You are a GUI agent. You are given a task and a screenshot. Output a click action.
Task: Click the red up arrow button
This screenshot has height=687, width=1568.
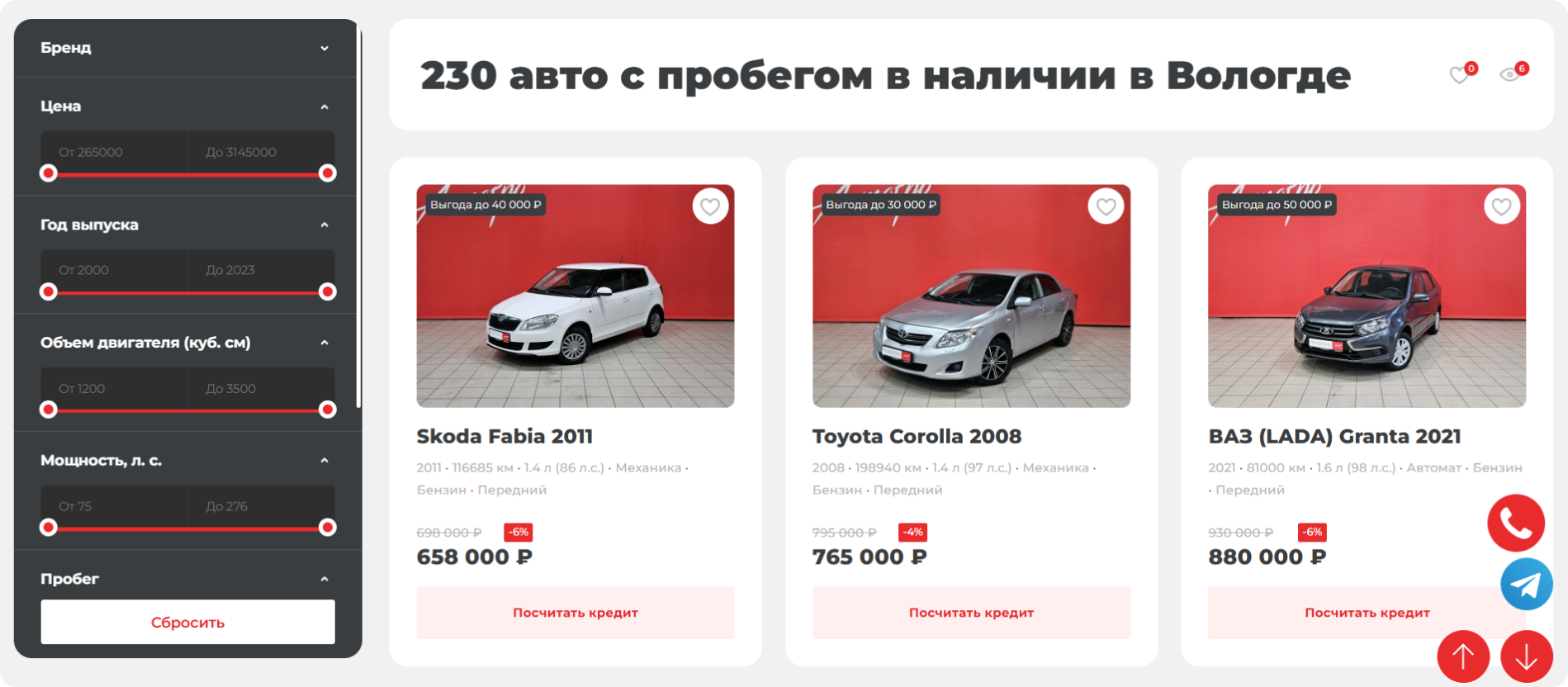coord(1463,656)
